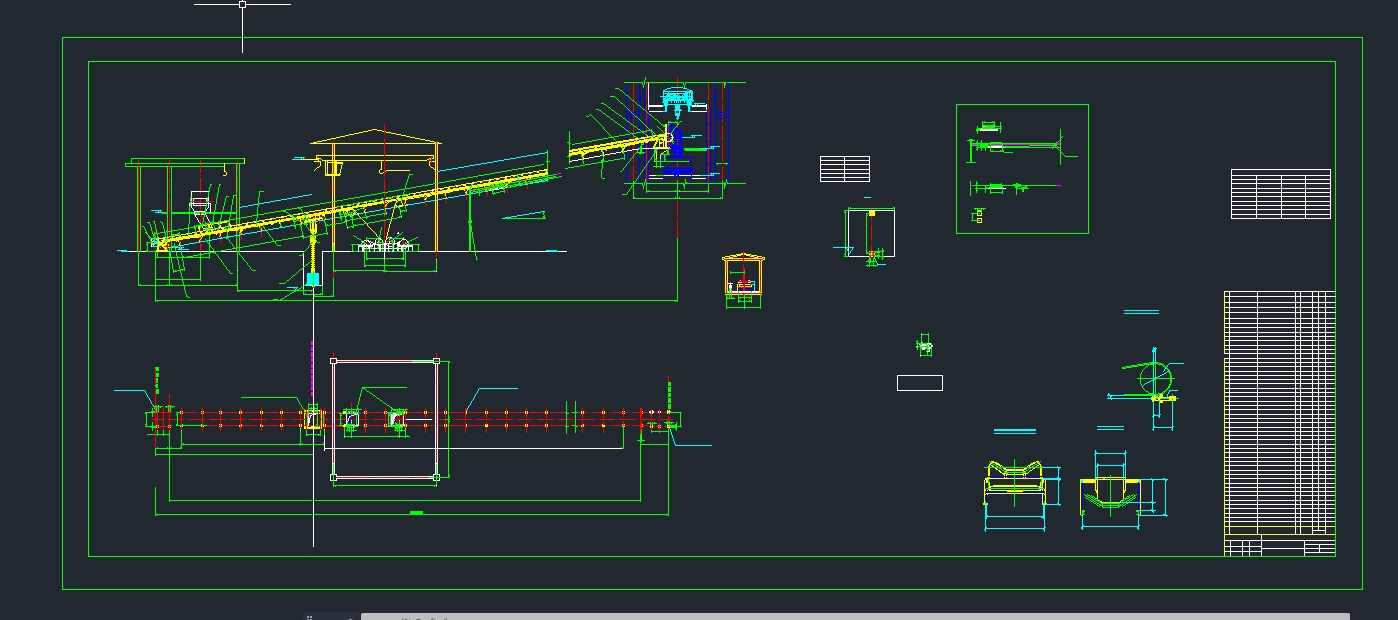
Task: Select bottom-right grip of highlighted plan rectangle
Action: [x=436, y=478]
